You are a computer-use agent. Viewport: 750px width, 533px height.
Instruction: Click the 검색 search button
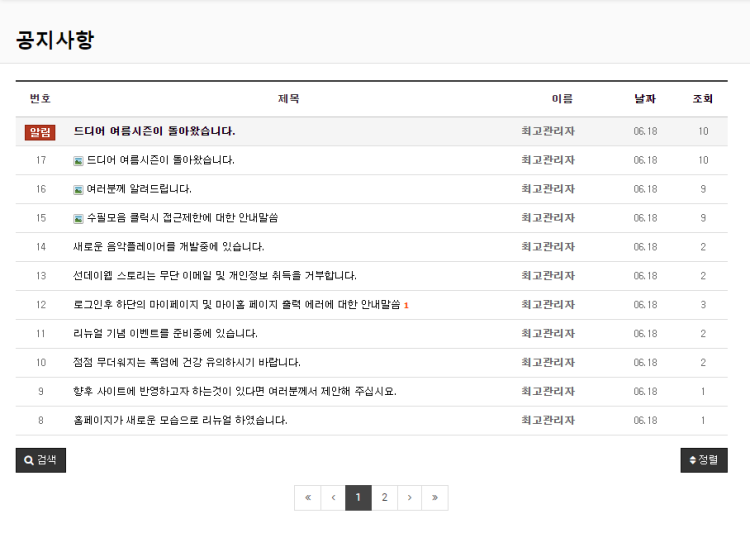41,460
